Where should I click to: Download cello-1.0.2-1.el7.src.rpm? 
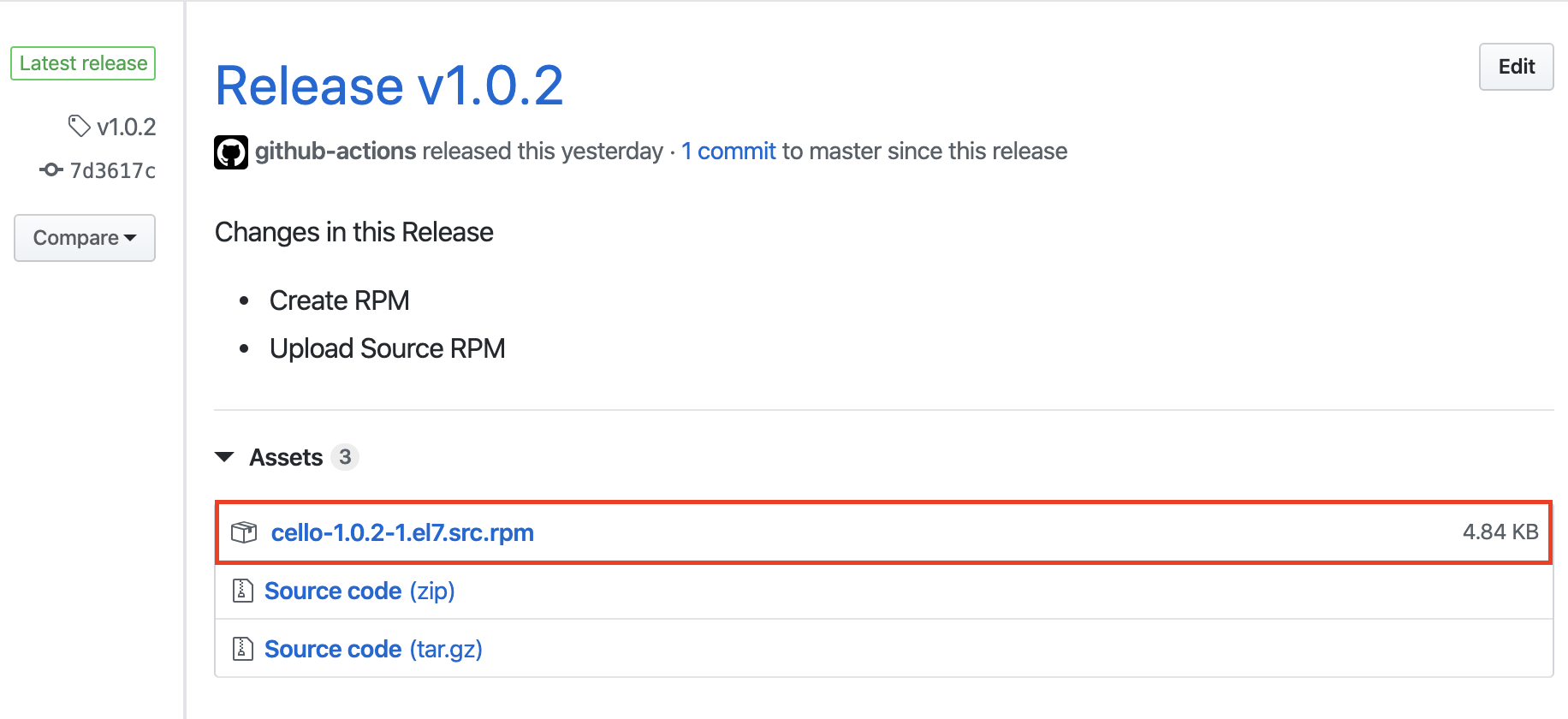pyautogui.click(x=402, y=532)
